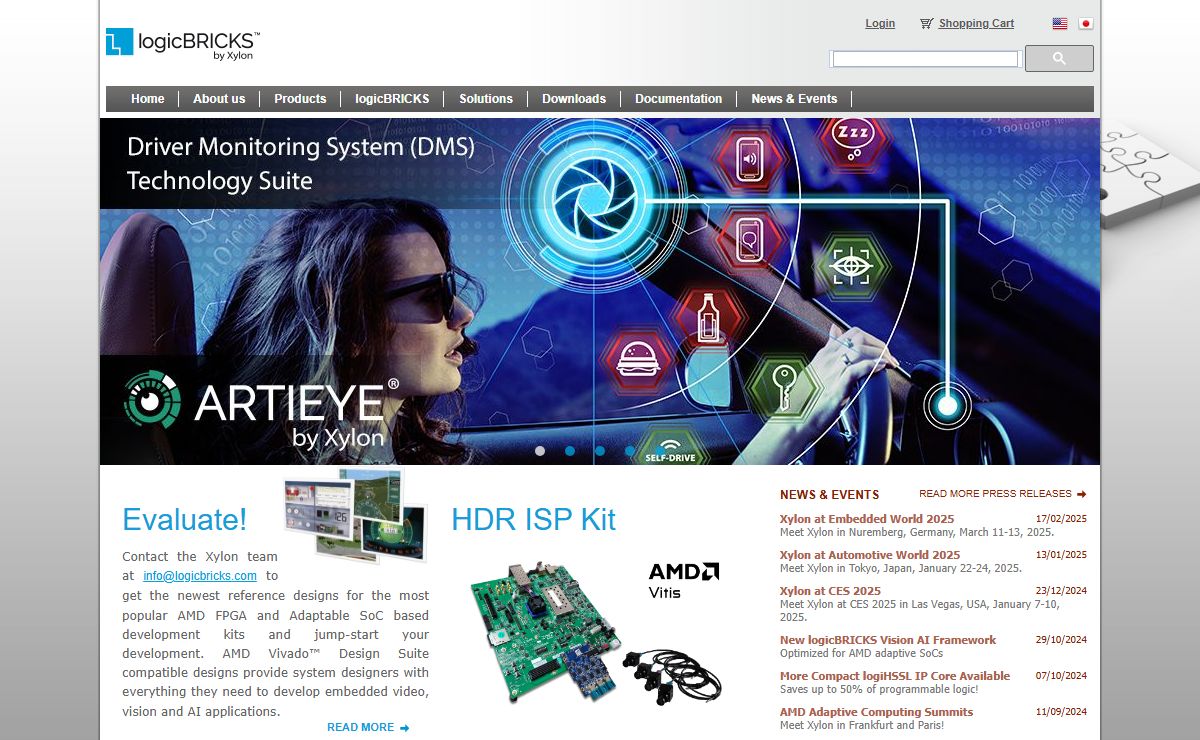Click the Driver Monitoring System banner title
This screenshot has height=740, width=1200.
[300, 164]
